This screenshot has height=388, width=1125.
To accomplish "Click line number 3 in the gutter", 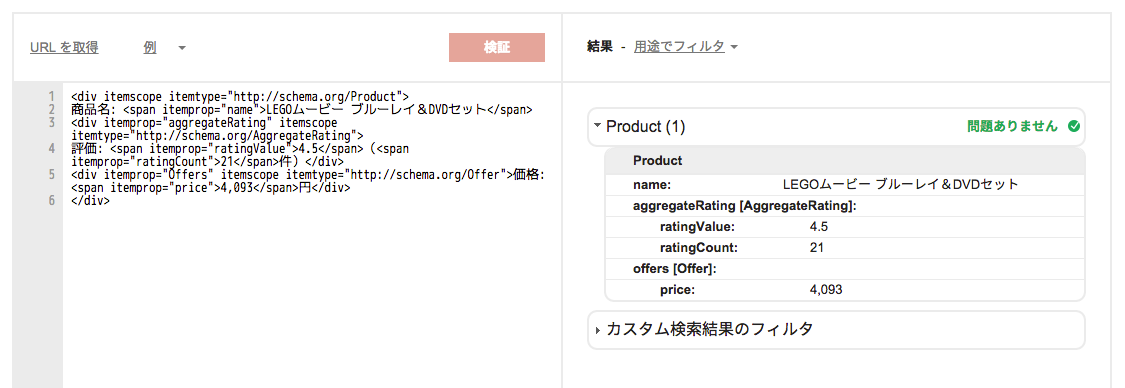I will tap(52, 123).
